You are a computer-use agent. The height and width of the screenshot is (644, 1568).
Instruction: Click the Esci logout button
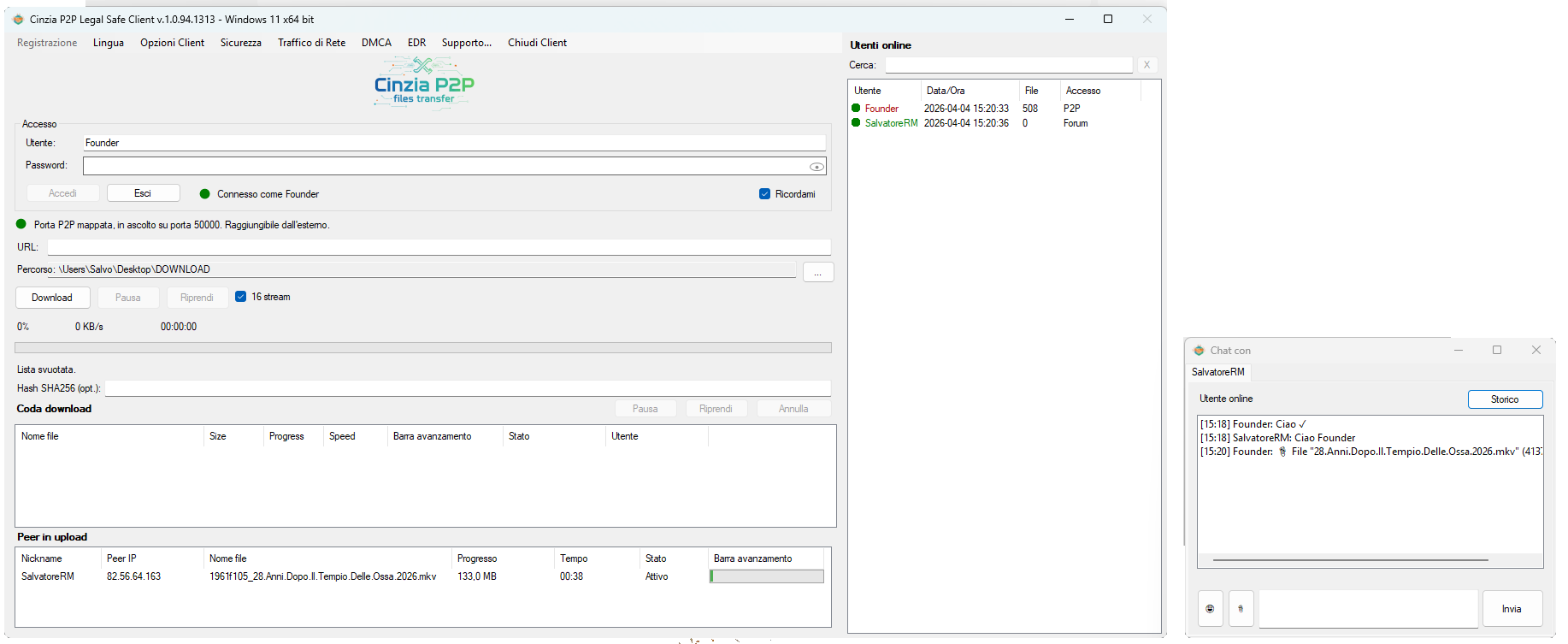143,193
